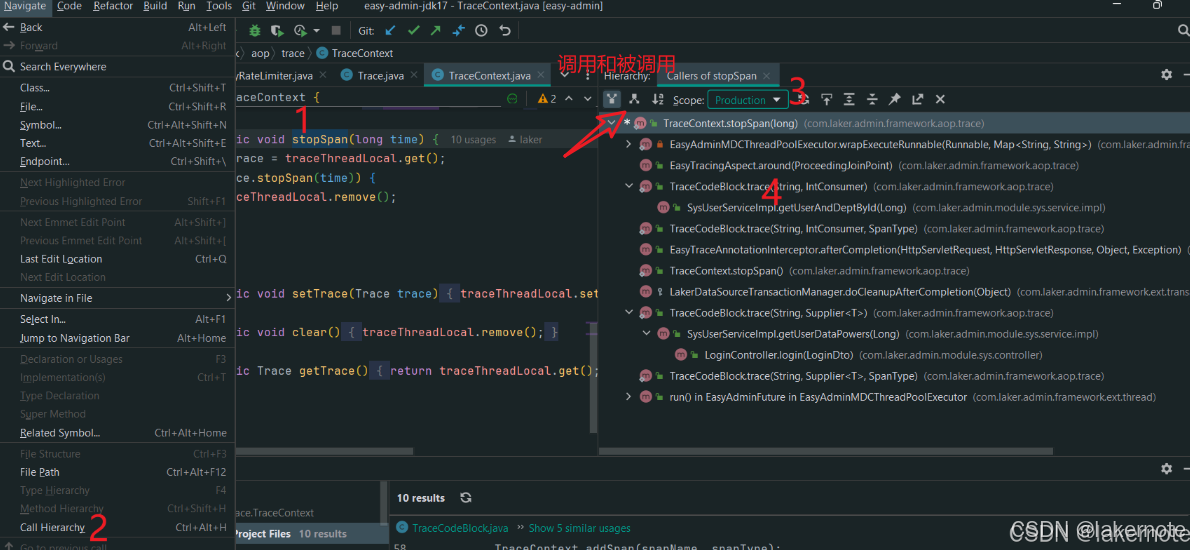Go to previous highlighted error arrow
Image resolution: width=1190 pixels, height=550 pixels.
[570, 99]
